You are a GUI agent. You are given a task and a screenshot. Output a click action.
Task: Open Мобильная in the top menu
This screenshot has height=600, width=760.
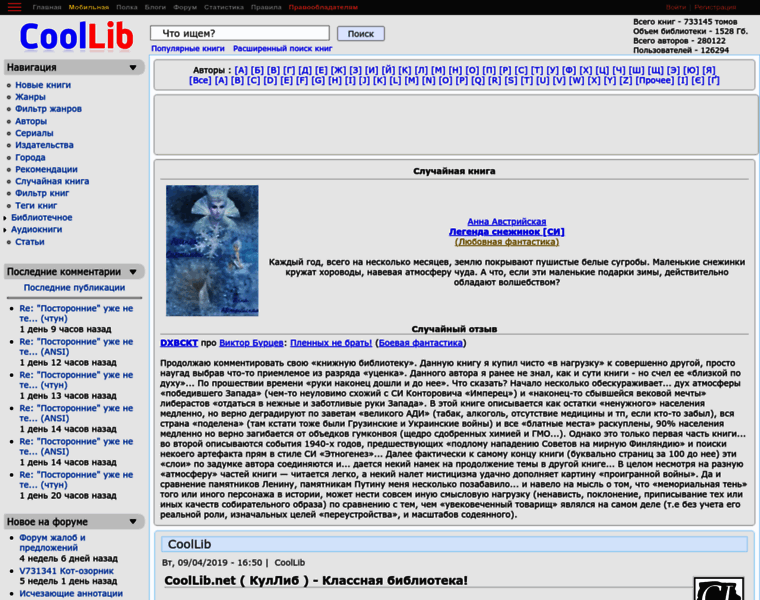[x=89, y=7]
